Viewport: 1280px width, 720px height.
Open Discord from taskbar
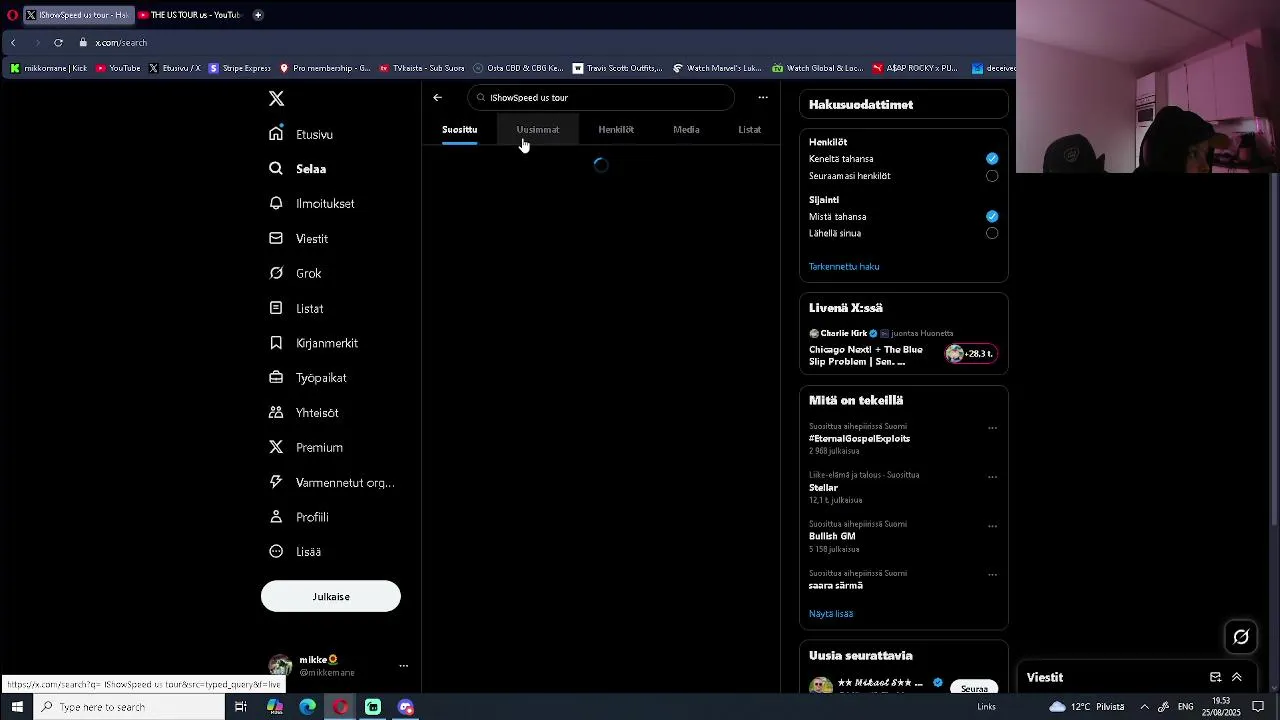[x=405, y=707]
